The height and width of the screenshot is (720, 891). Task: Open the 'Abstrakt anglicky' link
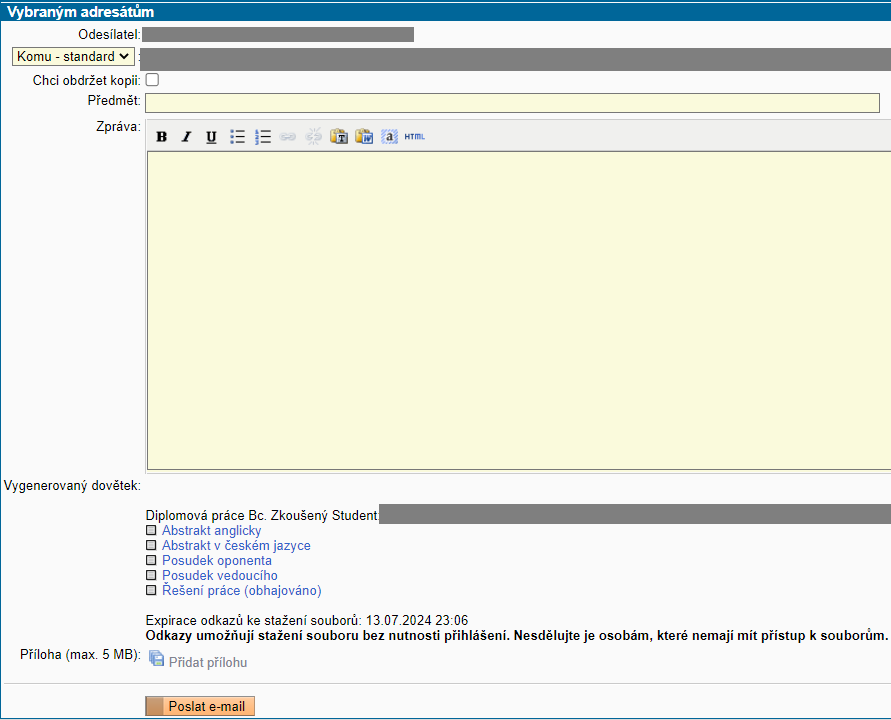click(x=211, y=531)
